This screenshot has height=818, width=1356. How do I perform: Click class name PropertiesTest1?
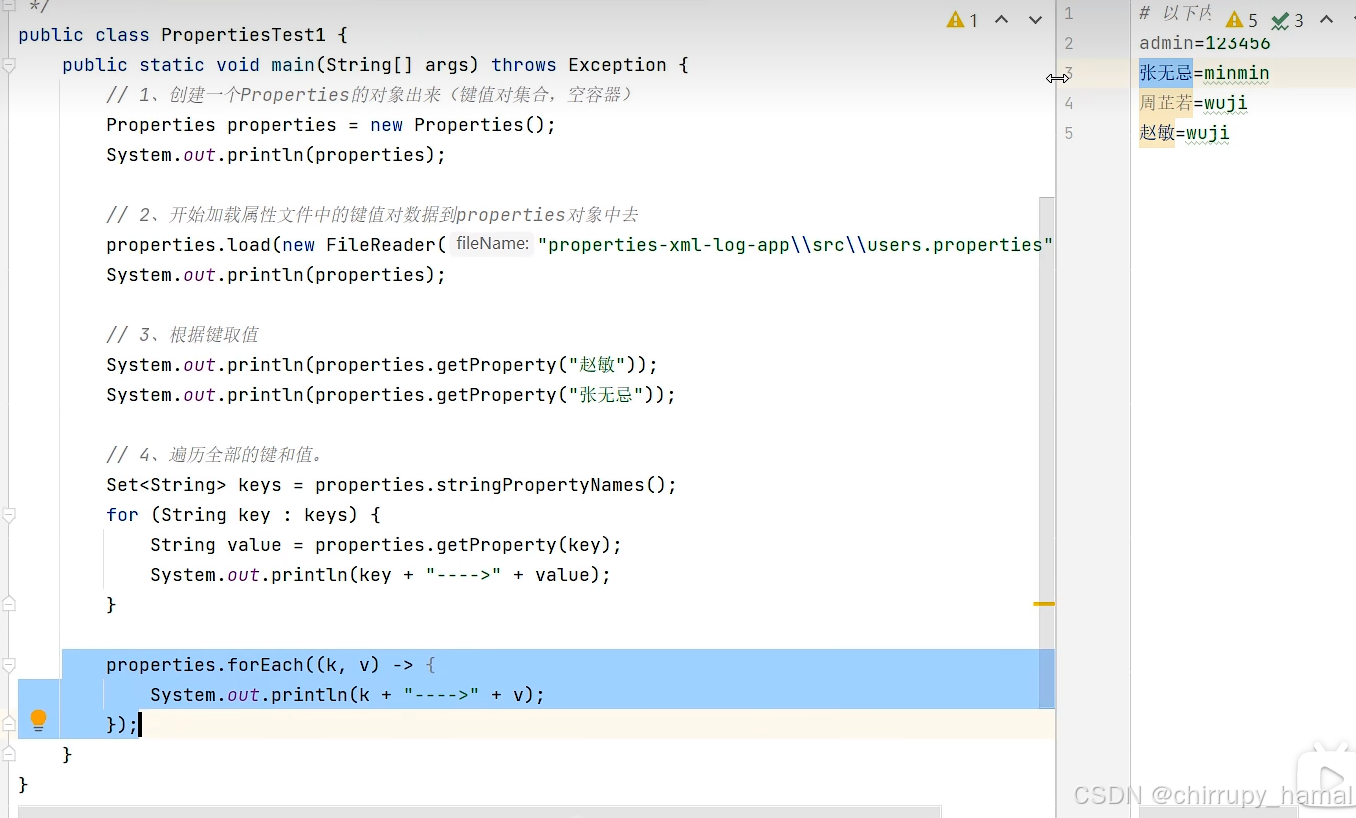pos(243,35)
